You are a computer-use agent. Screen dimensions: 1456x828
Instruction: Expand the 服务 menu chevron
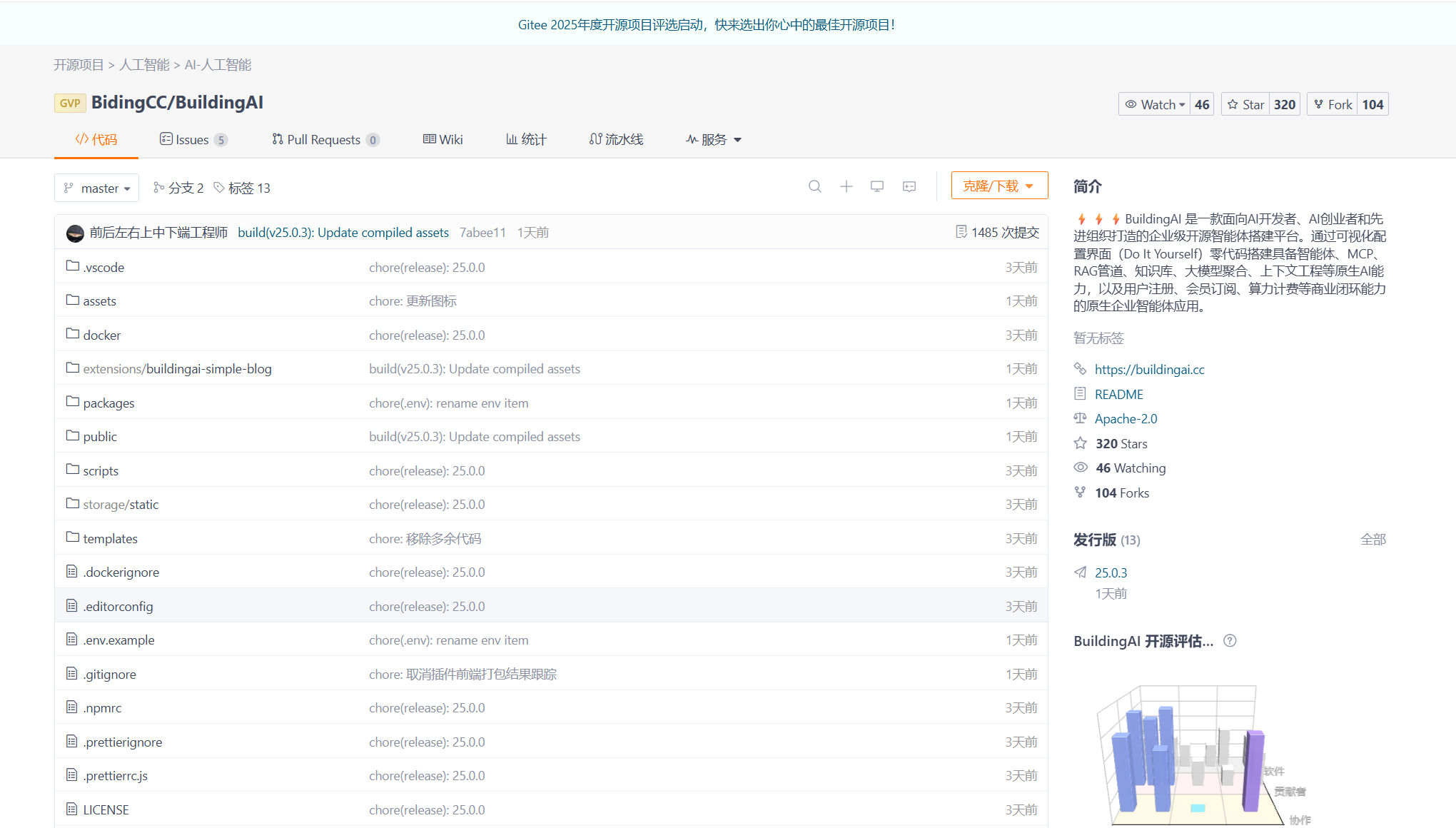tap(739, 140)
